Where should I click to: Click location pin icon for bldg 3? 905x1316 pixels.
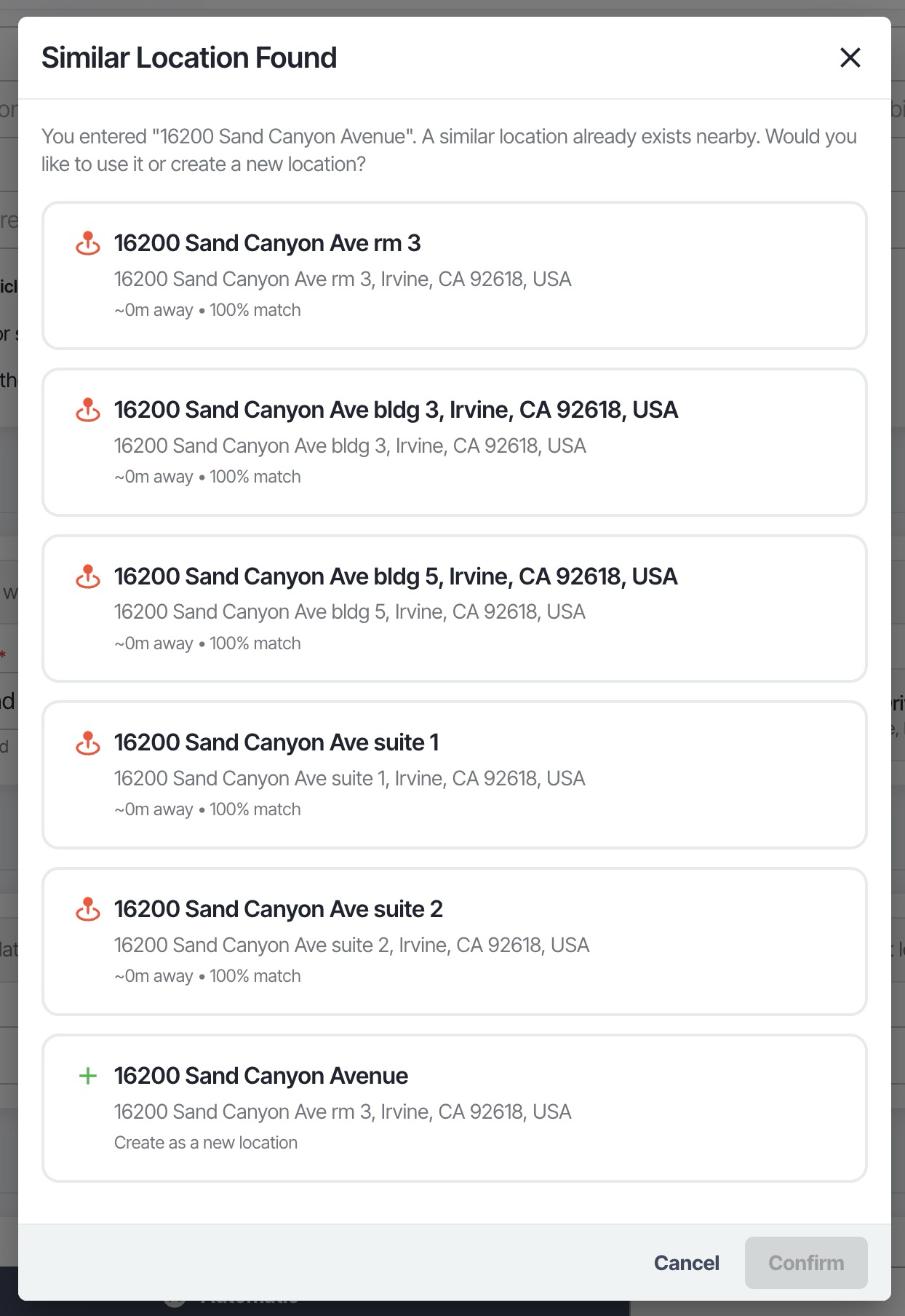click(88, 410)
